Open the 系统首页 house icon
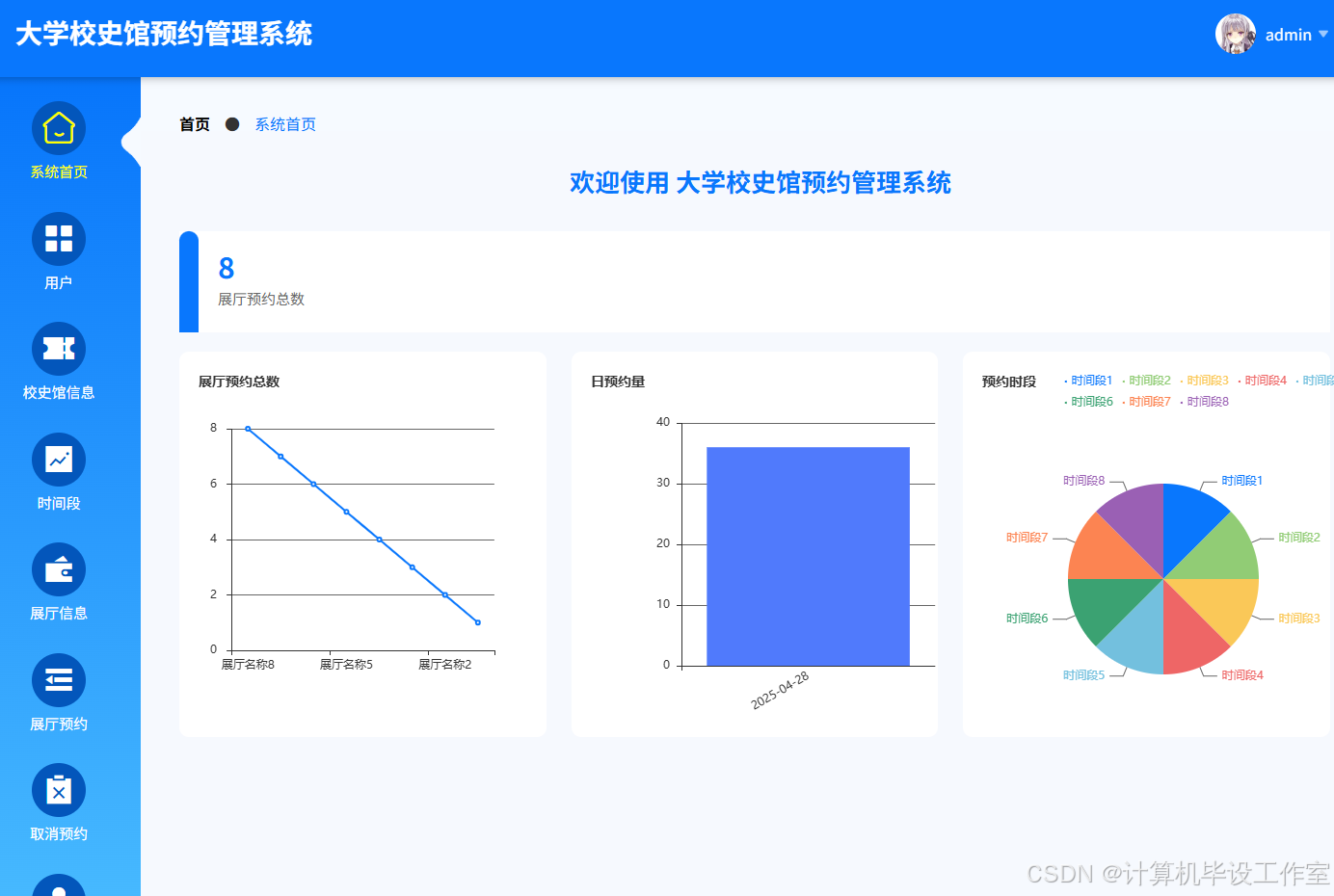Viewport: 1334px width, 896px height. pos(59,128)
